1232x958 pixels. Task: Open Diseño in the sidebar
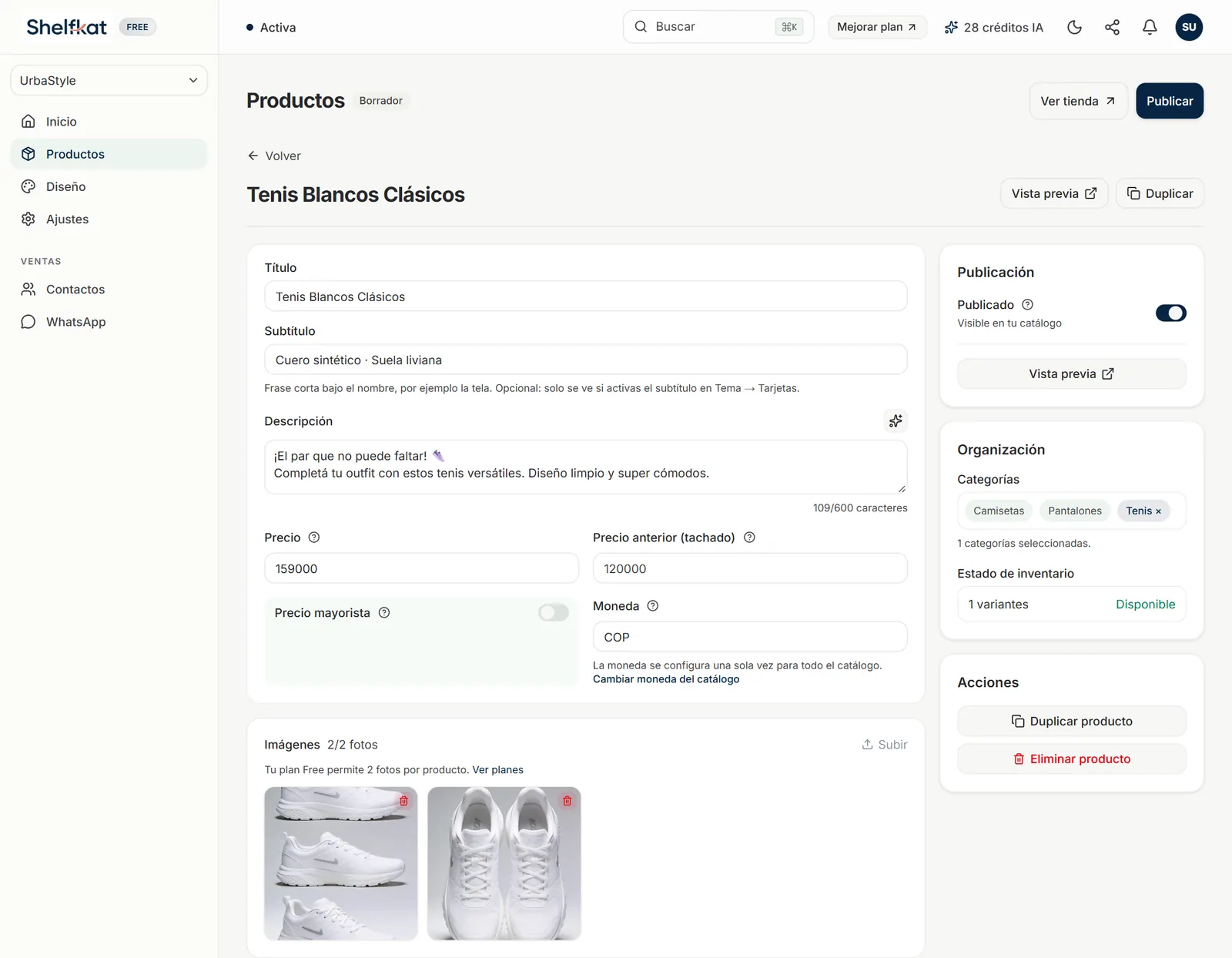tap(109, 186)
